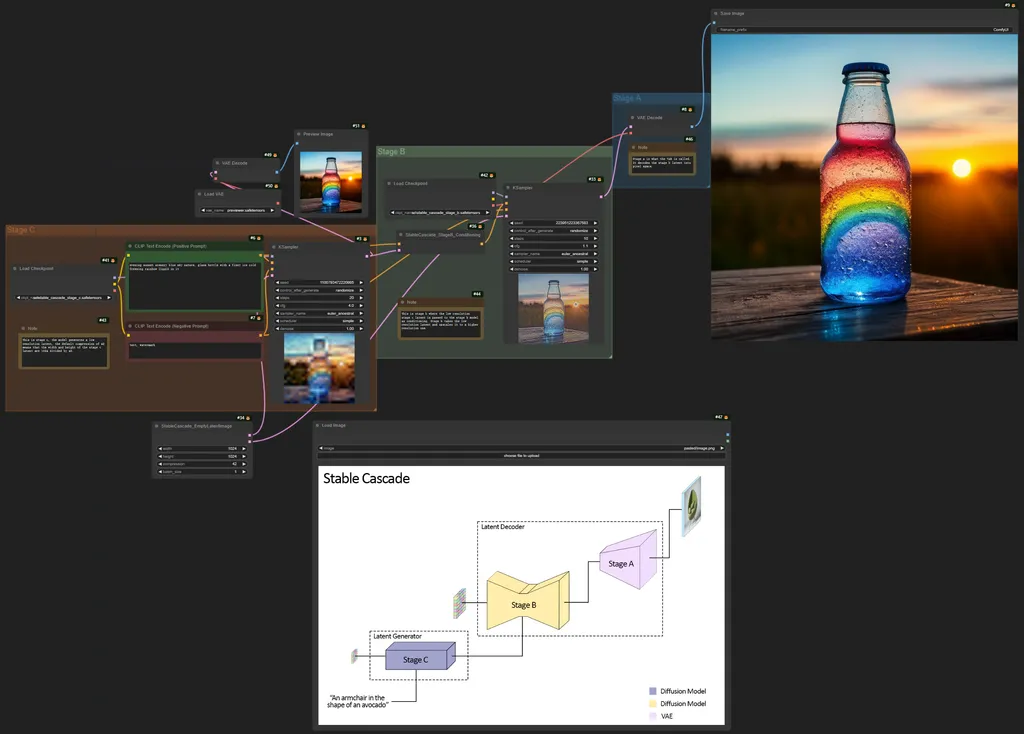
Task: Collapse the VAE Decode node in Stage A
Action: click(x=632, y=118)
